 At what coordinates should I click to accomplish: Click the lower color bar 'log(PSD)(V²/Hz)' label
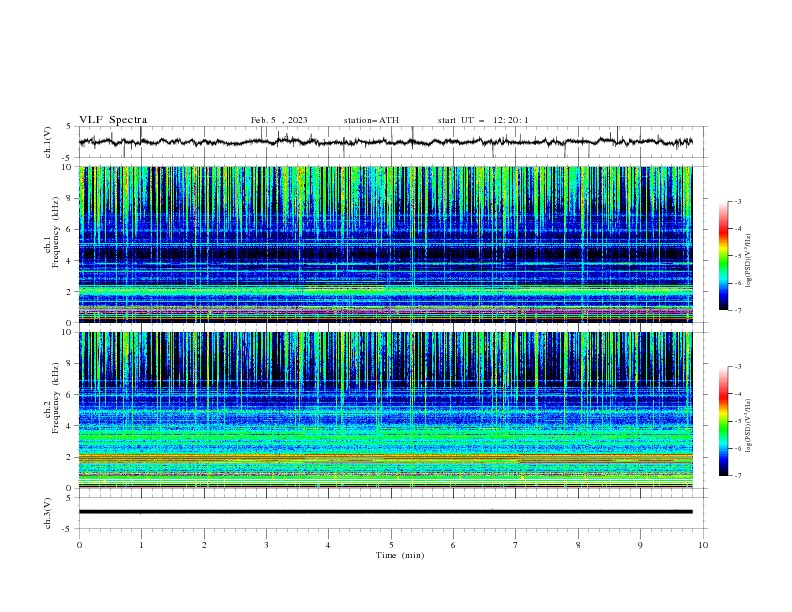coord(749,426)
